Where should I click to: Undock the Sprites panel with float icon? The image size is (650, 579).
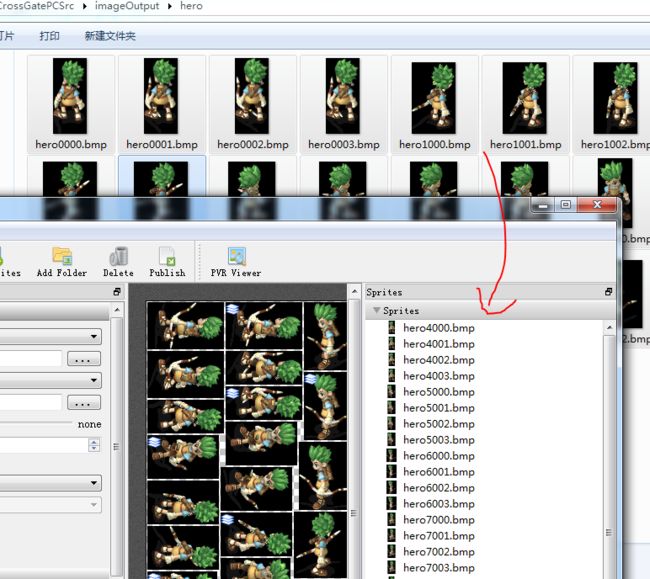(x=608, y=292)
